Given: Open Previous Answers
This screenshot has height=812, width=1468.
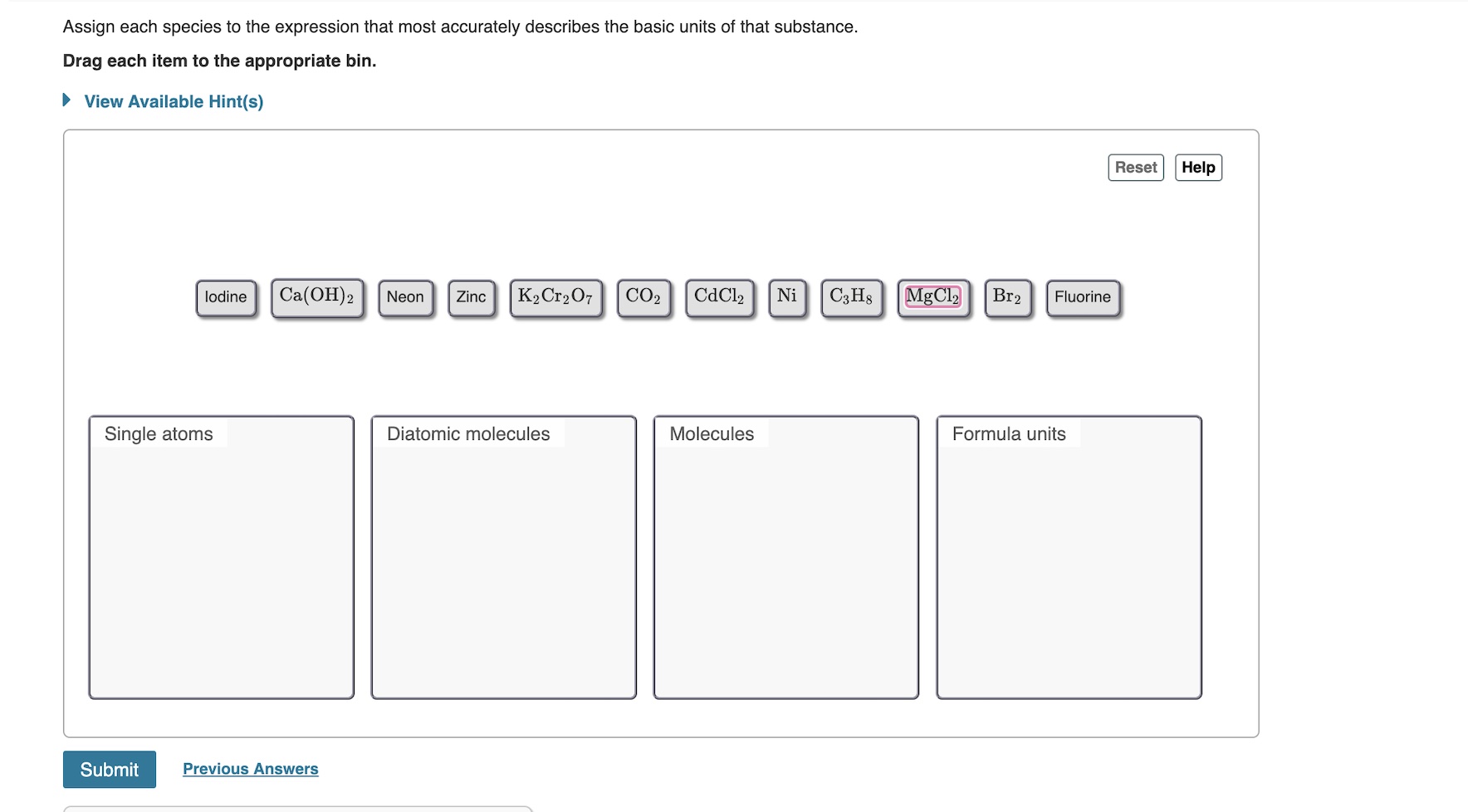Looking at the screenshot, I should point(250,769).
